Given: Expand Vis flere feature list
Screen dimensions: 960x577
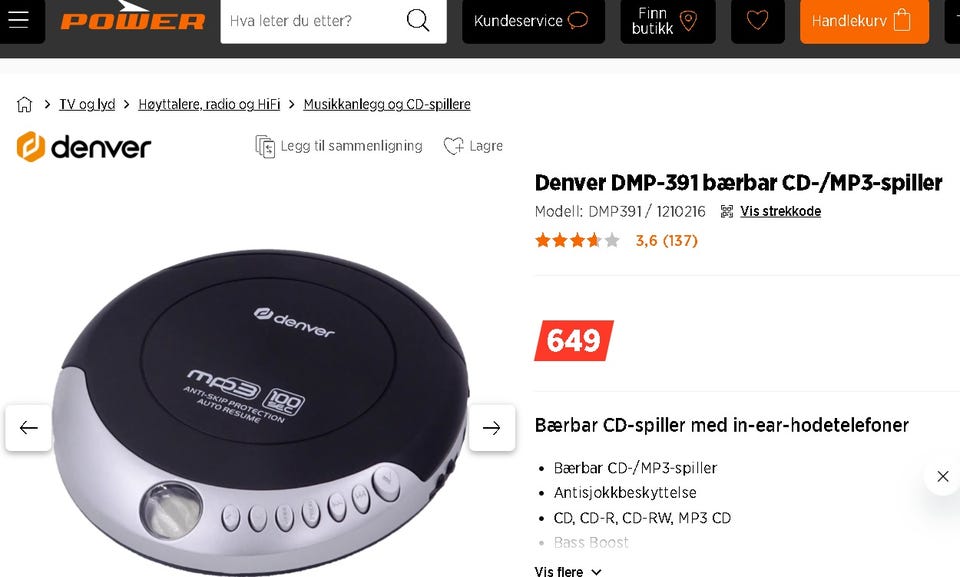Looking at the screenshot, I should coord(568,571).
